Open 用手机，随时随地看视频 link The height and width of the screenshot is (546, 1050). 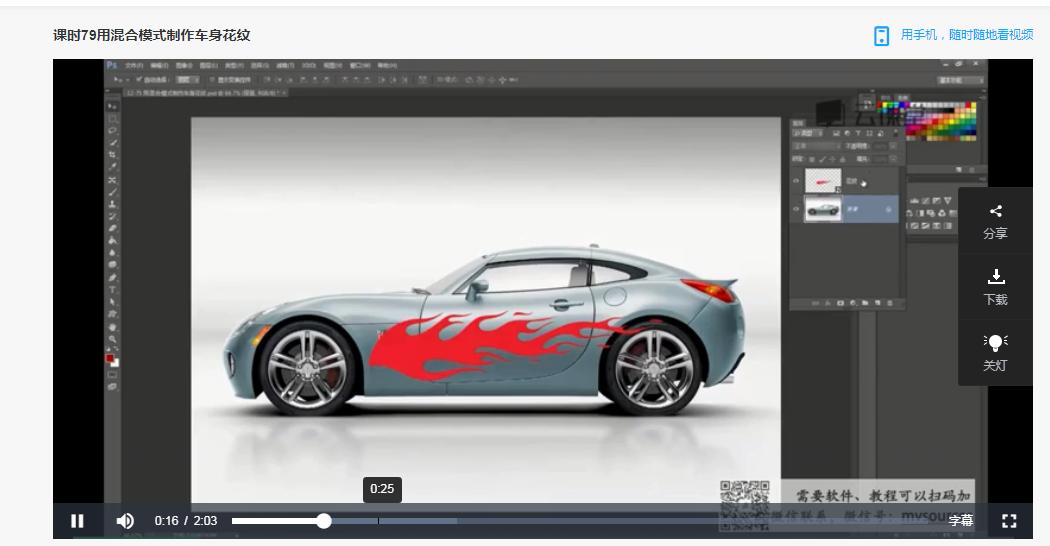click(967, 35)
